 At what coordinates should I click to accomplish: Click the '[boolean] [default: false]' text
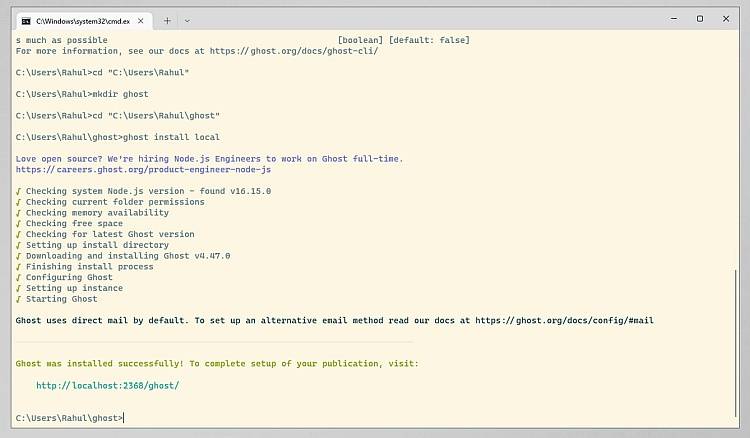pos(404,40)
